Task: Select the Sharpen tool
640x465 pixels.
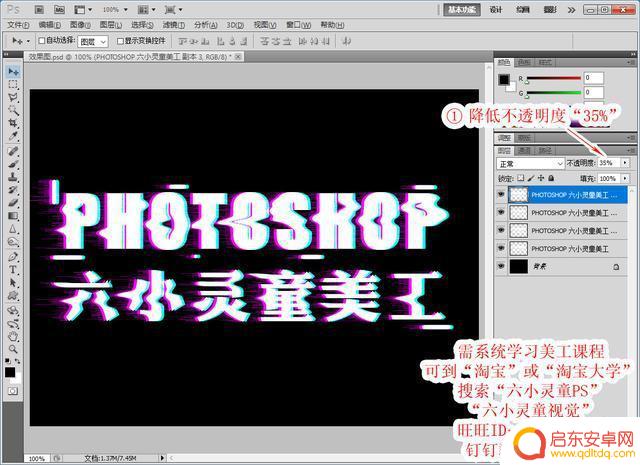Action: (x=13, y=229)
